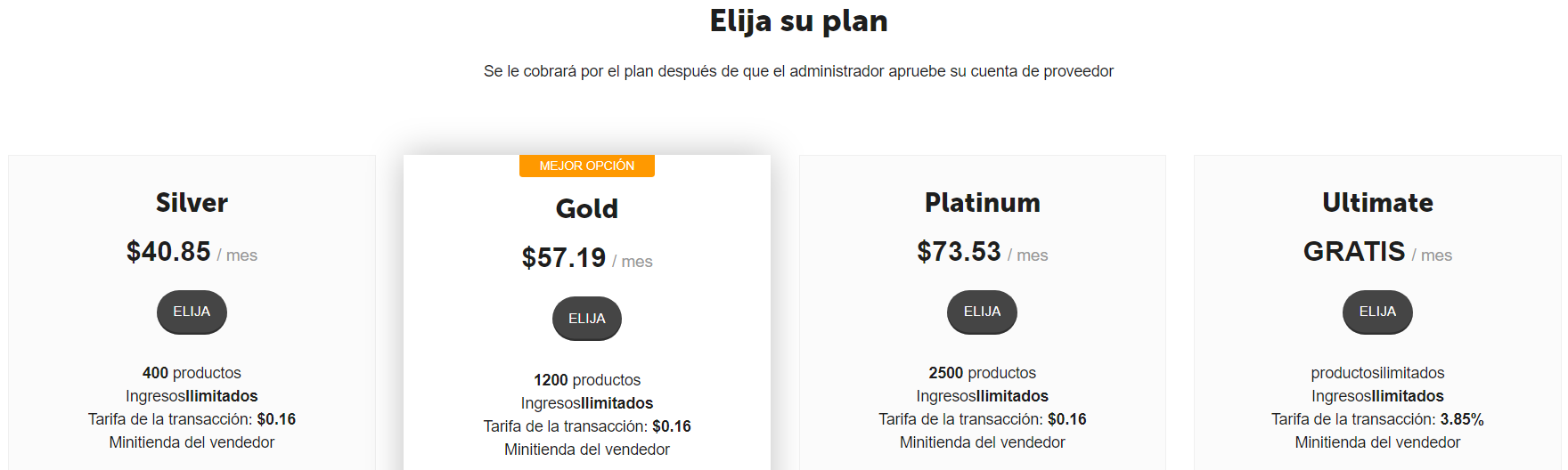Click the $40.85 monthly price
1568x470 pixels.
coord(169,252)
